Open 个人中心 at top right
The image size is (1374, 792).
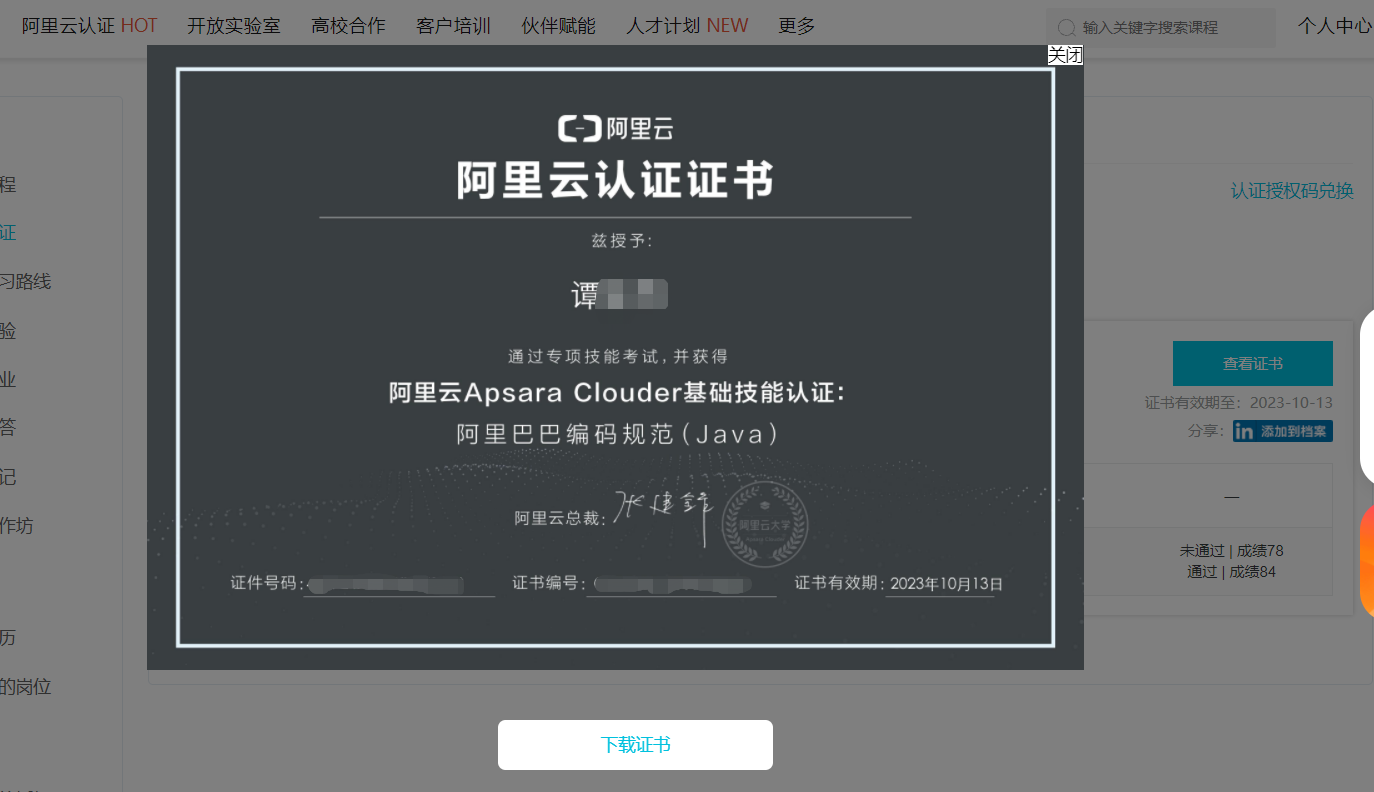pos(1335,26)
